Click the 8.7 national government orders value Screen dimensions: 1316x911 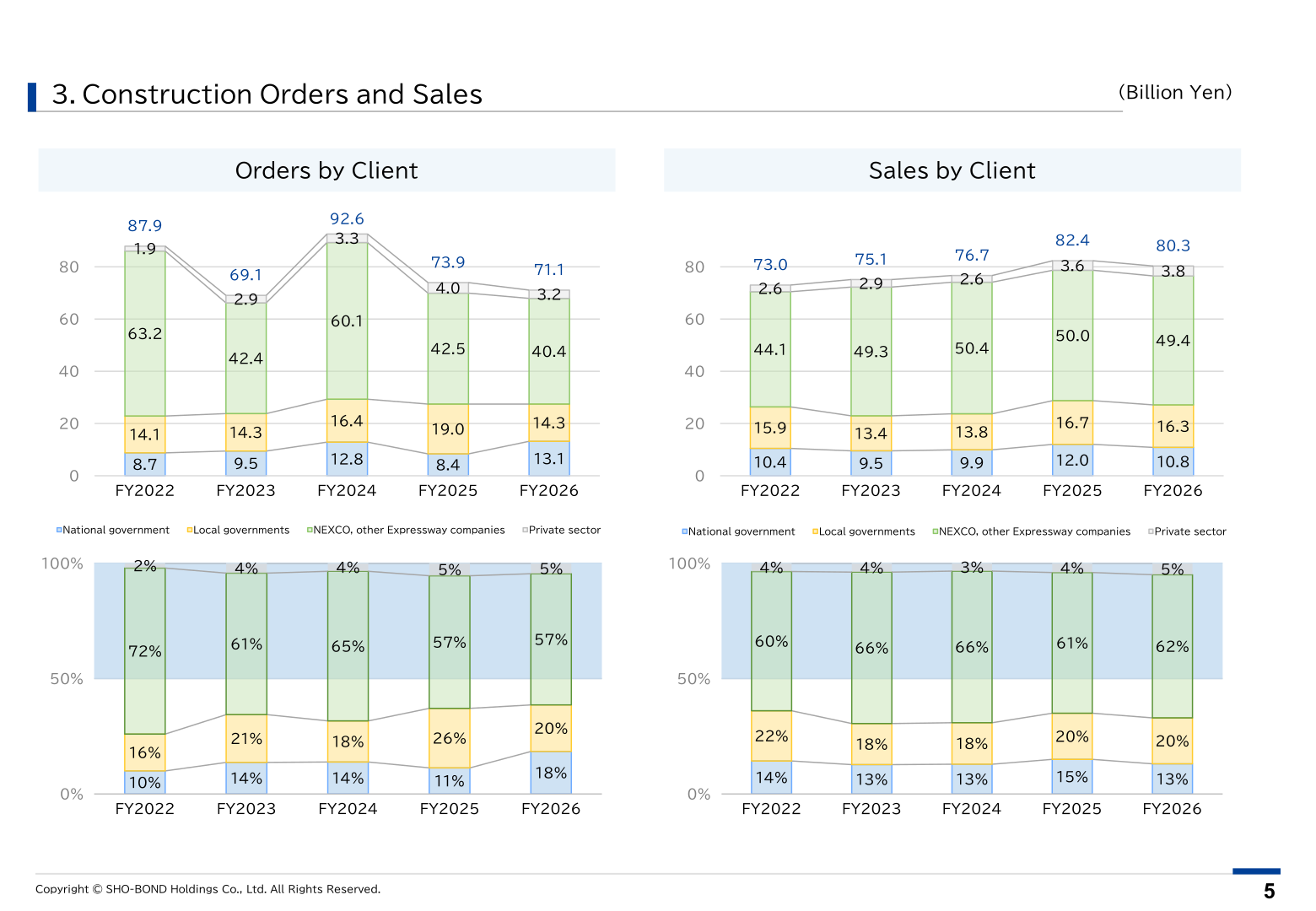(145, 465)
